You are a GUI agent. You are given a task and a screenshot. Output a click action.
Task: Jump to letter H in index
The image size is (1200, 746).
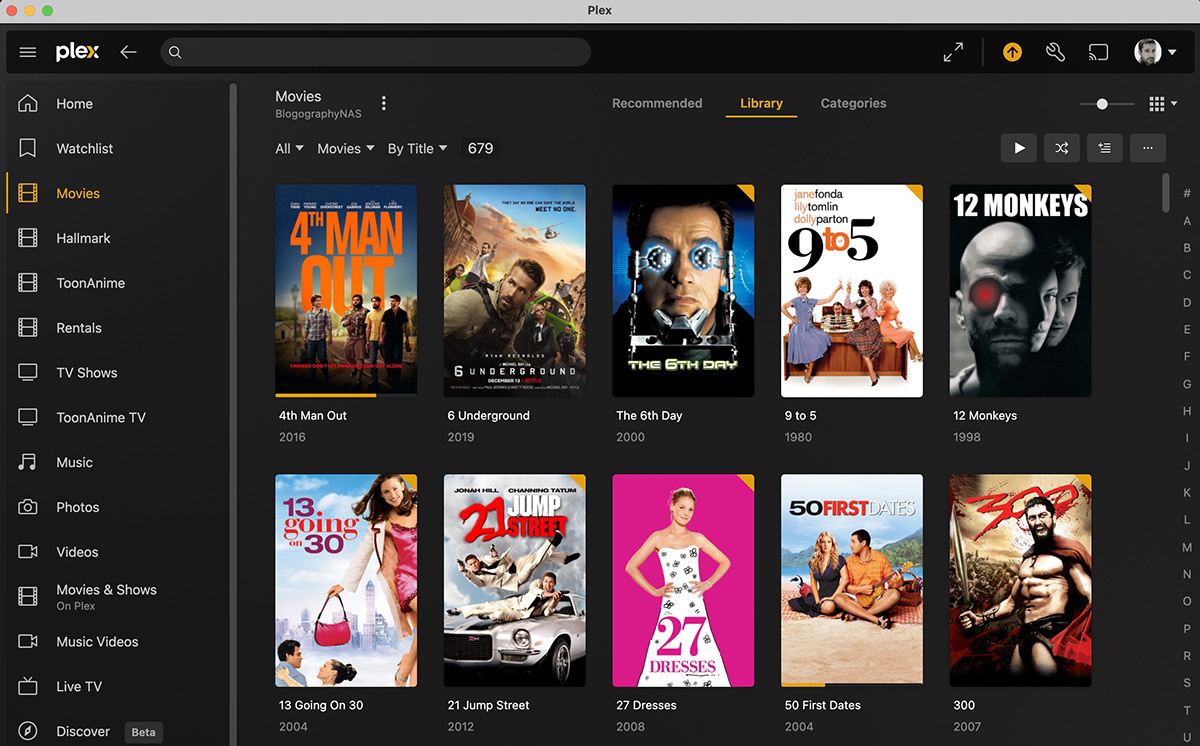pos(1187,411)
